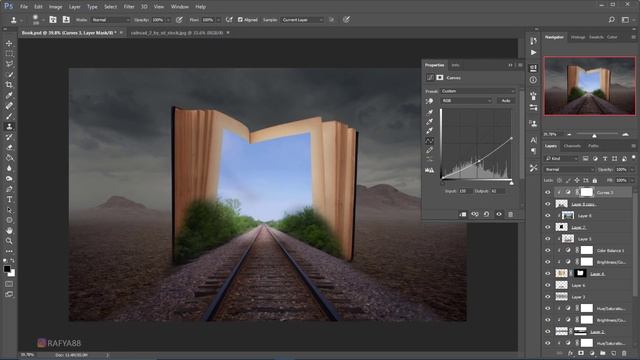This screenshot has height=360, width=640.
Task: Click the Auto button in Curves
Action: tap(506, 100)
